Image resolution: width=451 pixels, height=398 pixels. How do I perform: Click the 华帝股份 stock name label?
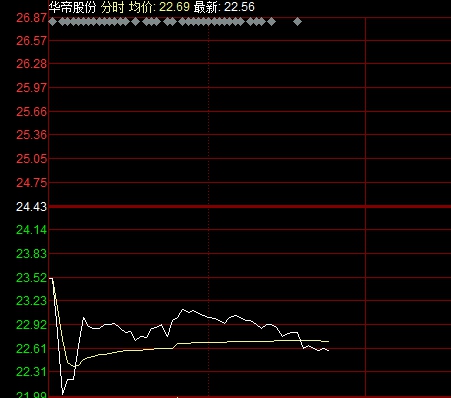(72, 7)
